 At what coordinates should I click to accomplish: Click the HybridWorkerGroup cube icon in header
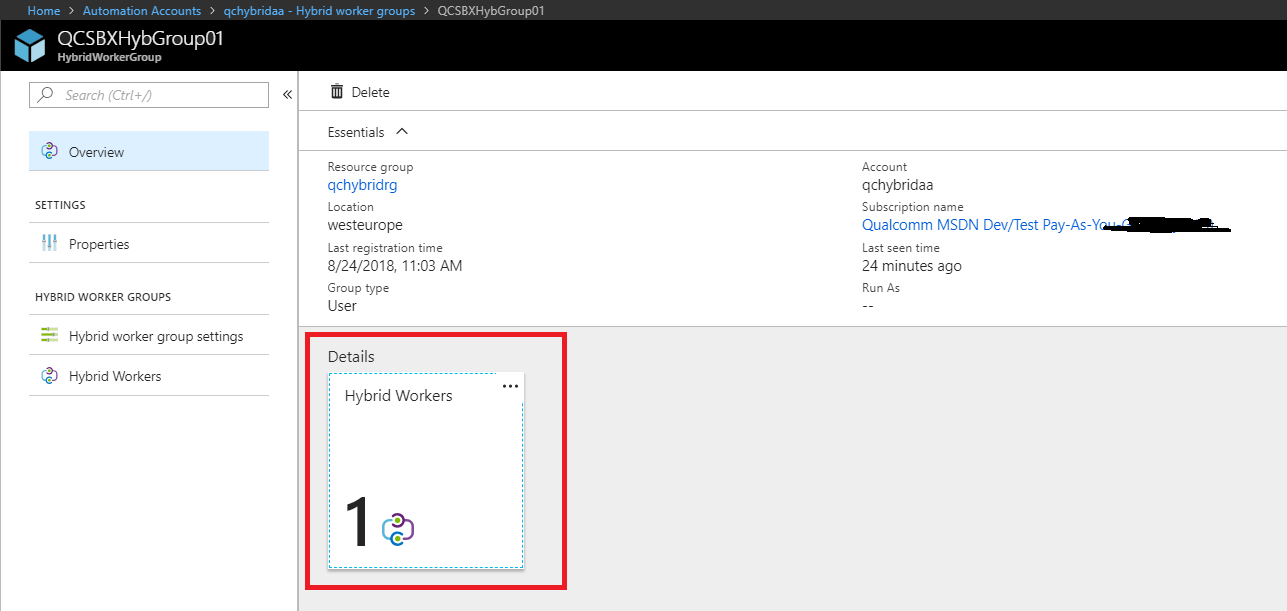(29, 45)
